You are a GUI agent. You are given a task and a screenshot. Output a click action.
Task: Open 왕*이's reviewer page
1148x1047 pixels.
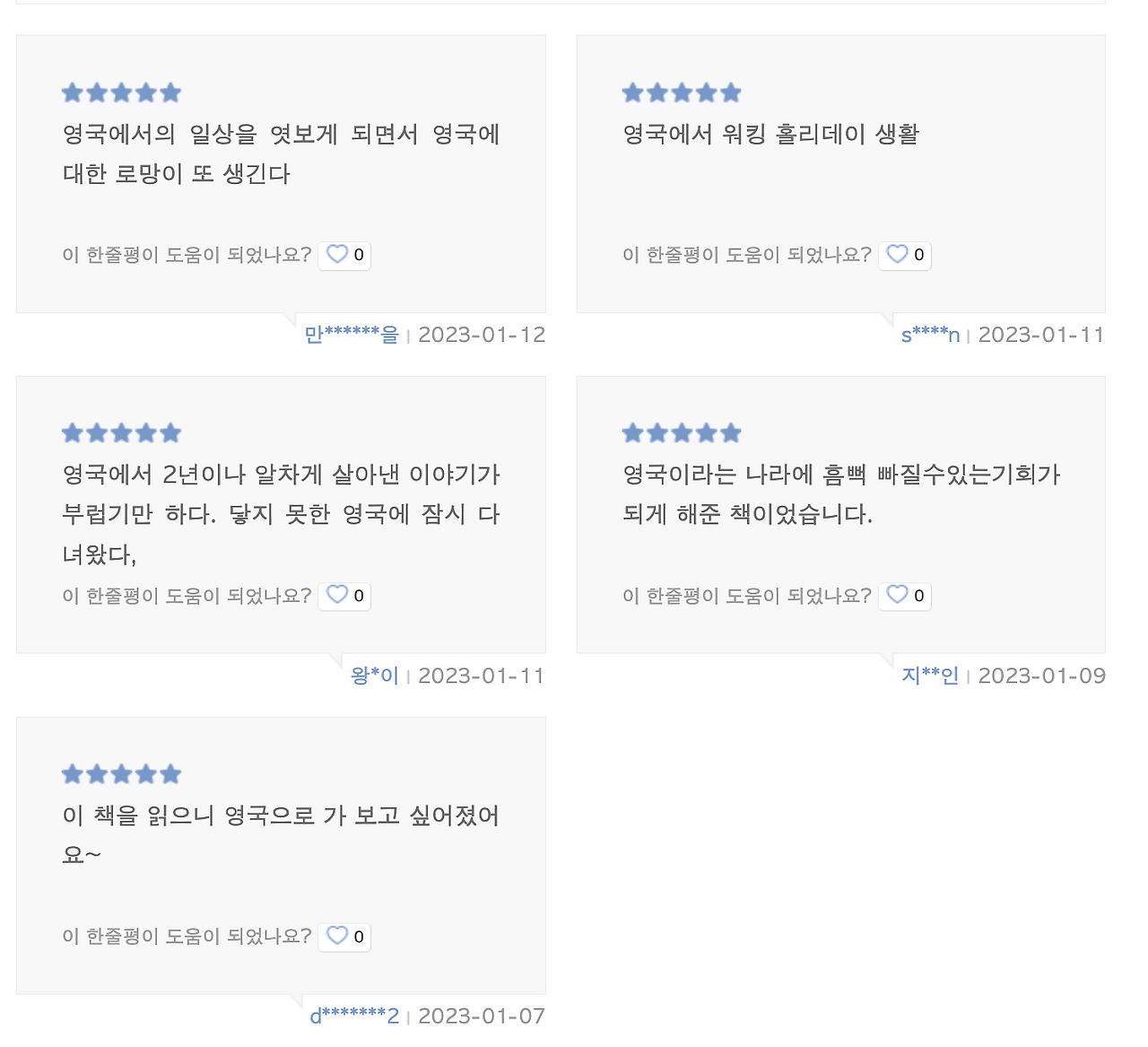pos(375,675)
